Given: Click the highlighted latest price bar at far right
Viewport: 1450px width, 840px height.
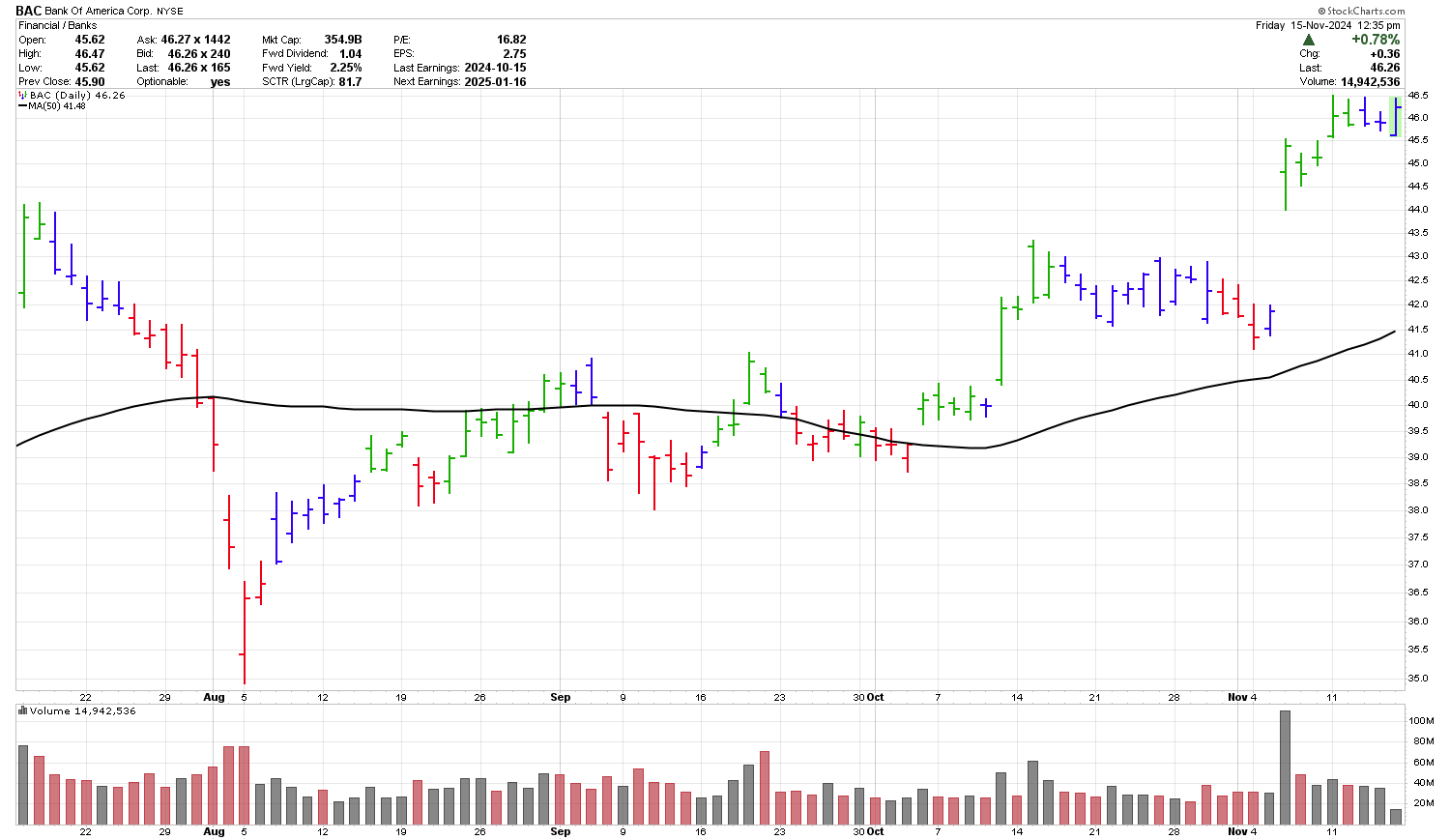Looking at the screenshot, I should tap(1395, 117).
